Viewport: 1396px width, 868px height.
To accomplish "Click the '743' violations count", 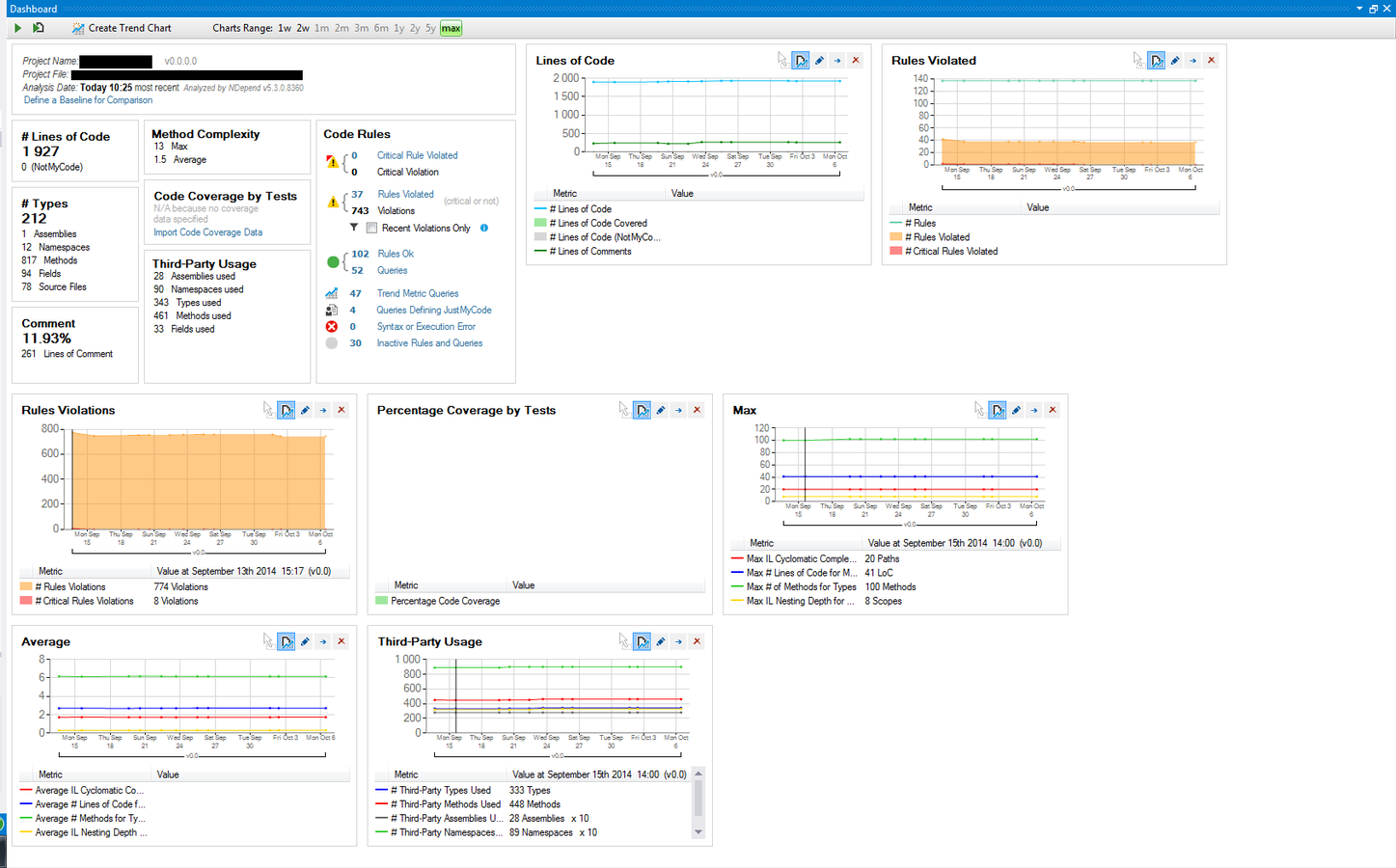I will point(360,210).
